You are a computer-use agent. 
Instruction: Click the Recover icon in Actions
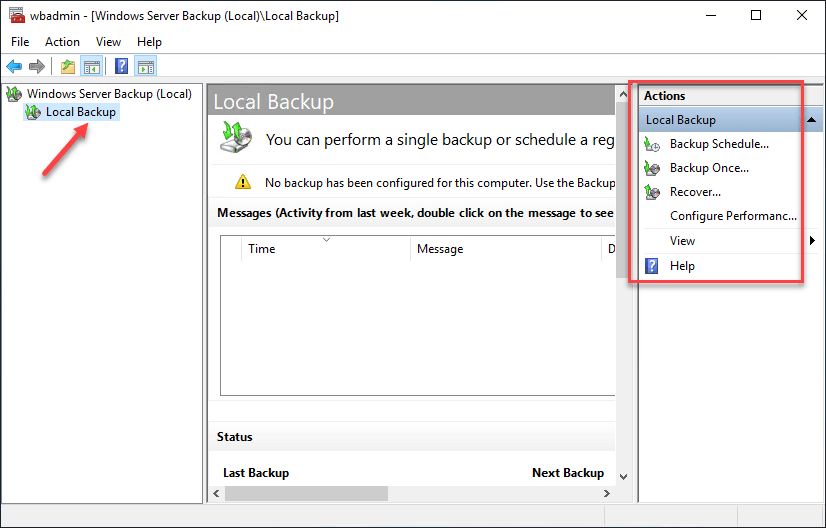tap(652, 192)
